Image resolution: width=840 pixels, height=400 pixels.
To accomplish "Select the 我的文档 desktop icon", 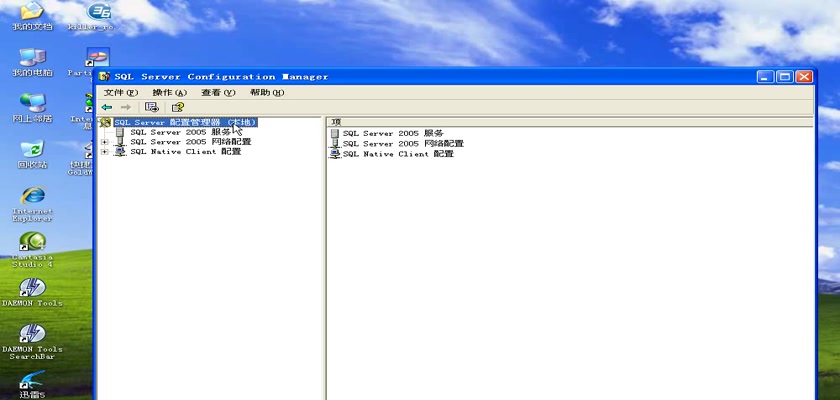I will click(33, 16).
